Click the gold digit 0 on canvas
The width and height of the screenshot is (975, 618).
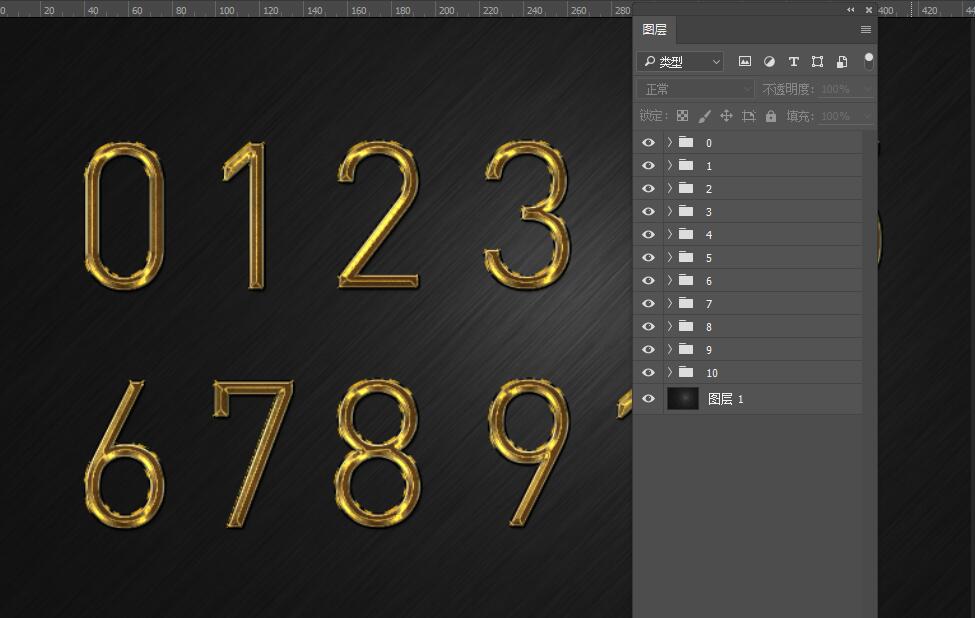pos(124,215)
